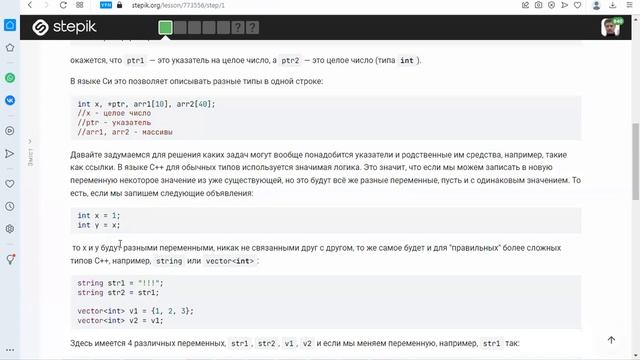Click the comment '//ptr - указатель'
Viewport: 640px width, 360px height.
click(114, 122)
